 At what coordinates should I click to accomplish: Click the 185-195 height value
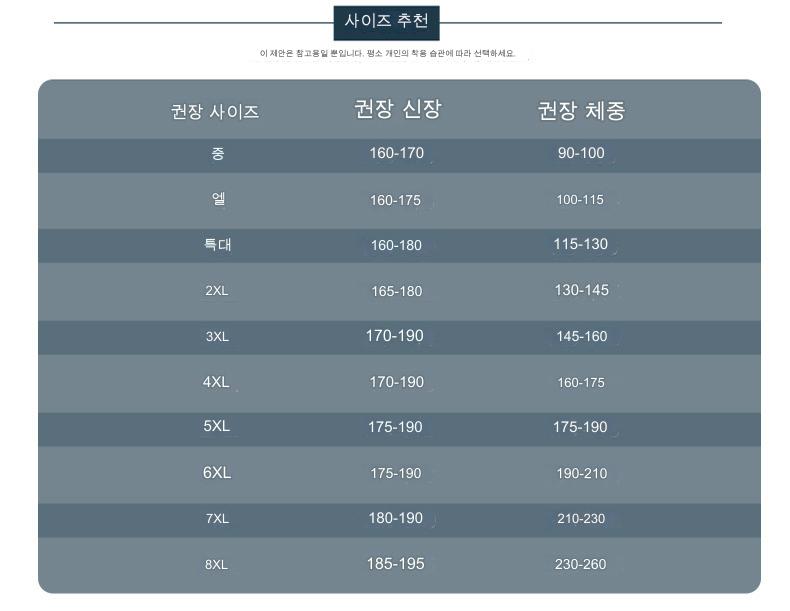point(395,564)
